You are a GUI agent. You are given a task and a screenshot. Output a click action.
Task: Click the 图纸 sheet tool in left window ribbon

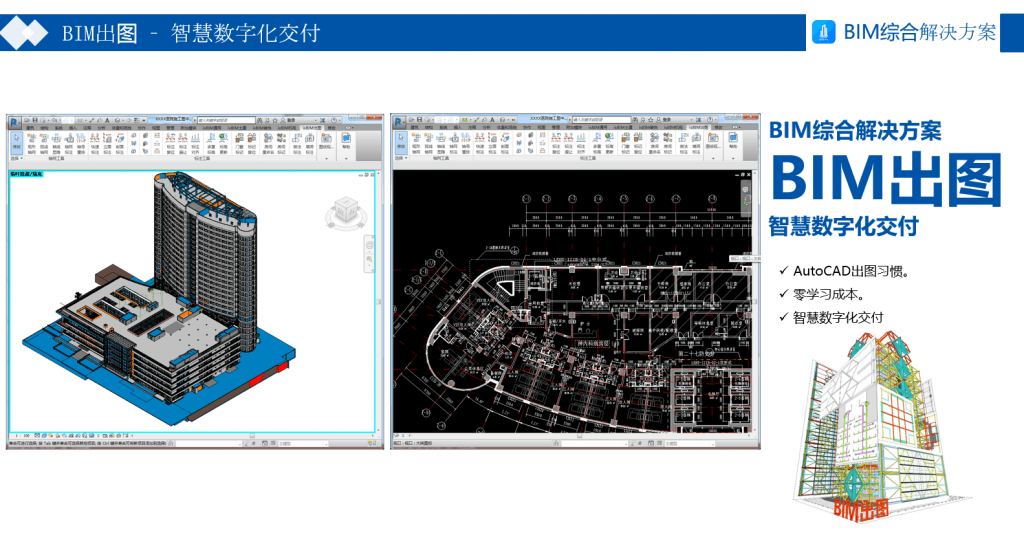point(326,141)
